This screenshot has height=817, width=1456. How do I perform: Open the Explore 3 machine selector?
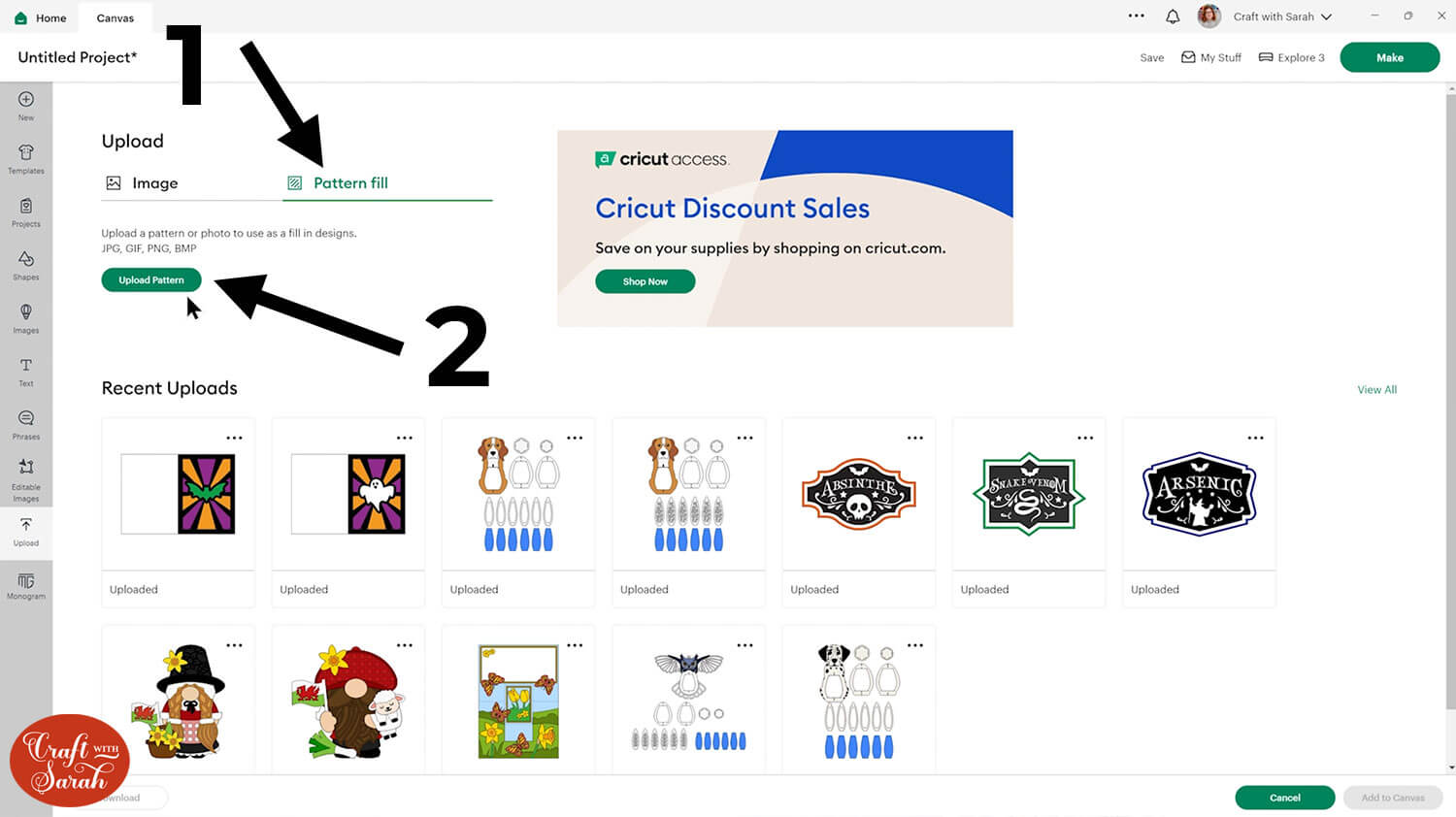(x=1291, y=57)
